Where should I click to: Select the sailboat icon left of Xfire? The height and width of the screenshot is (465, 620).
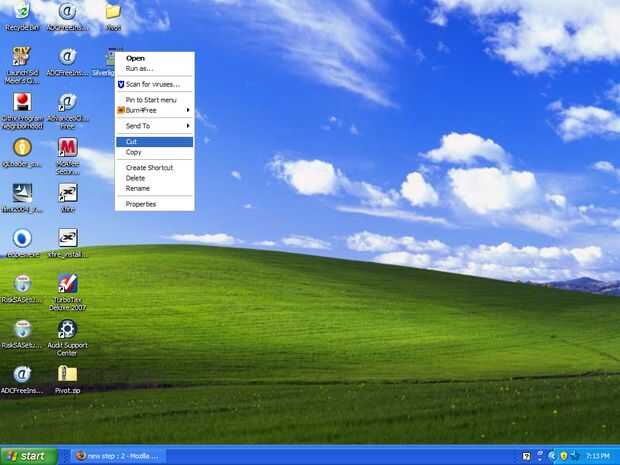click(x=22, y=198)
